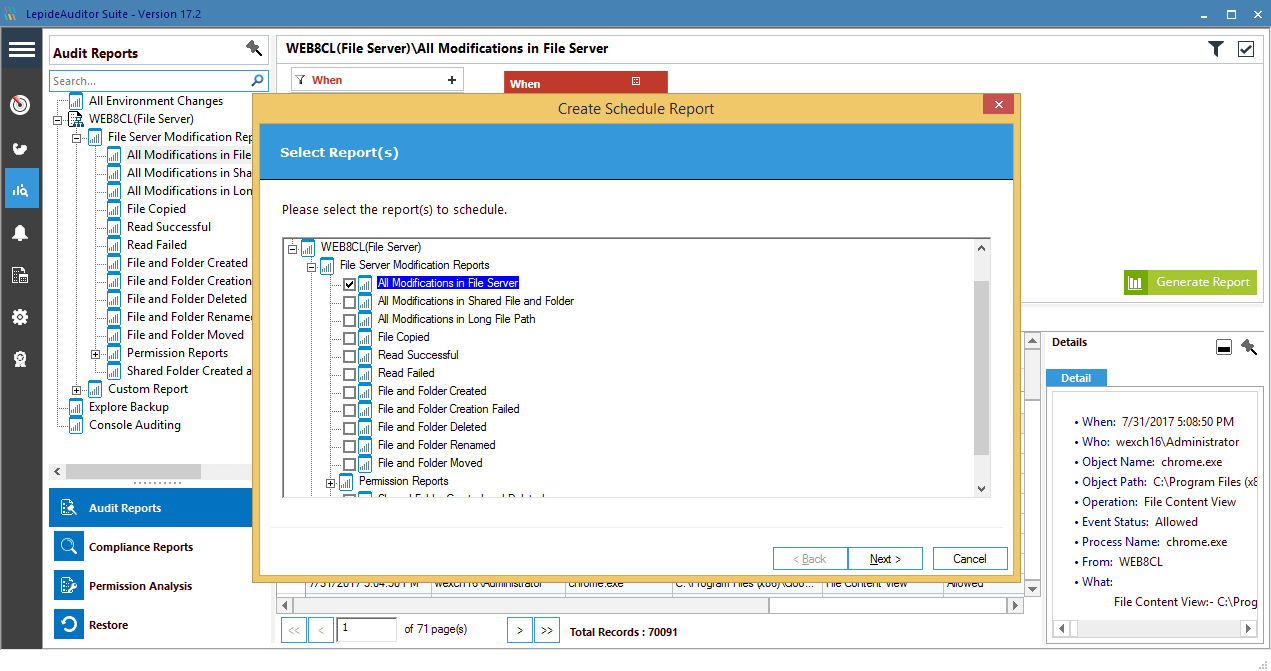Pin the Details panel
Screen dimensions: 1271x671
[1249, 346]
